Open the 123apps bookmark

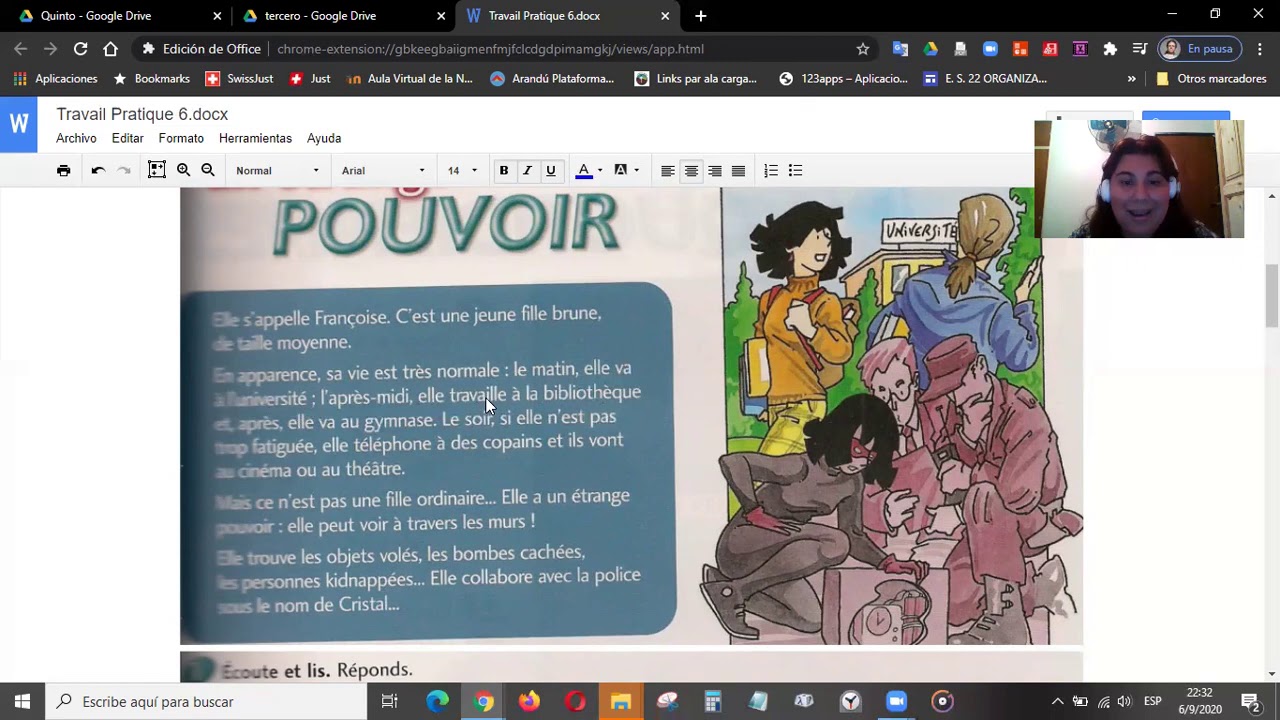click(843, 79)
